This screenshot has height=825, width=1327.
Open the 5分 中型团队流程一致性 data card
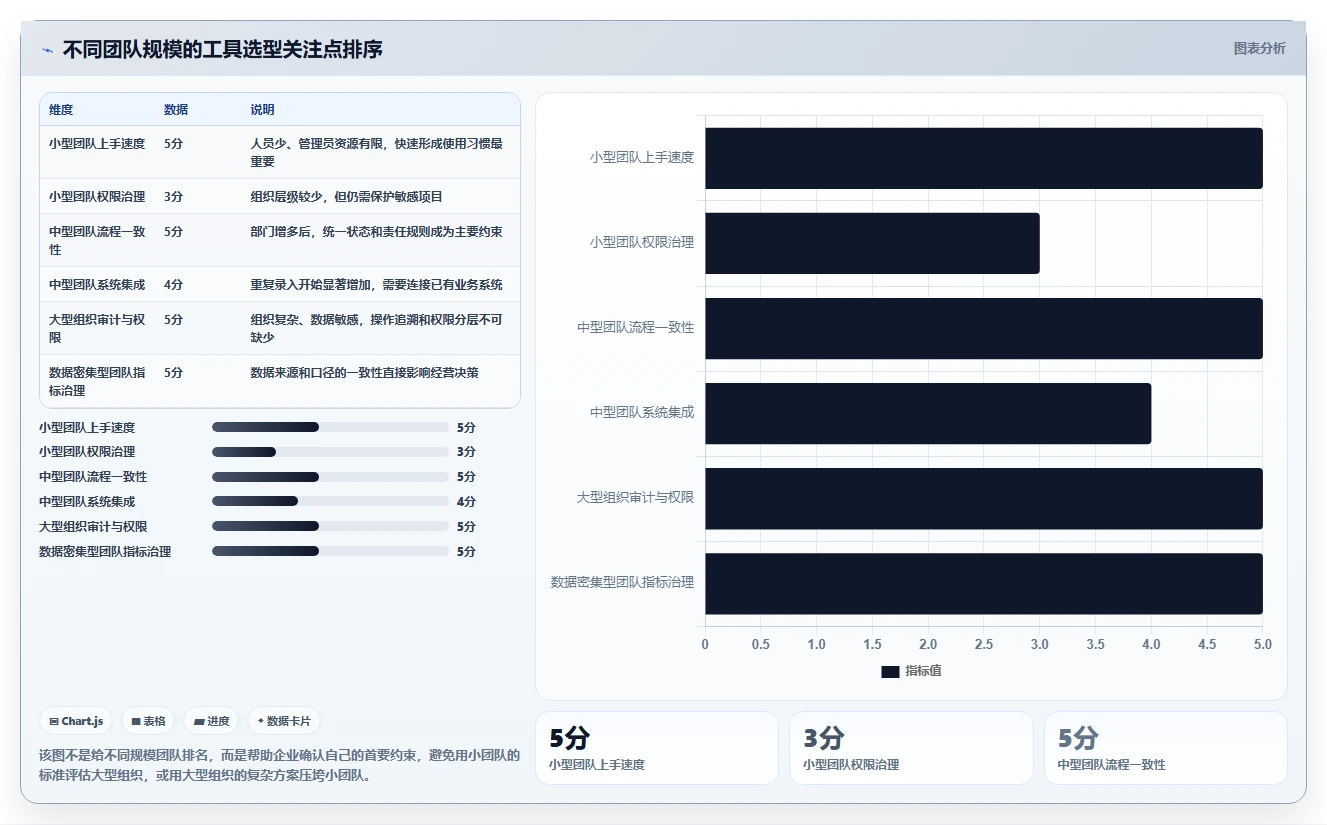click(1166, 748)
